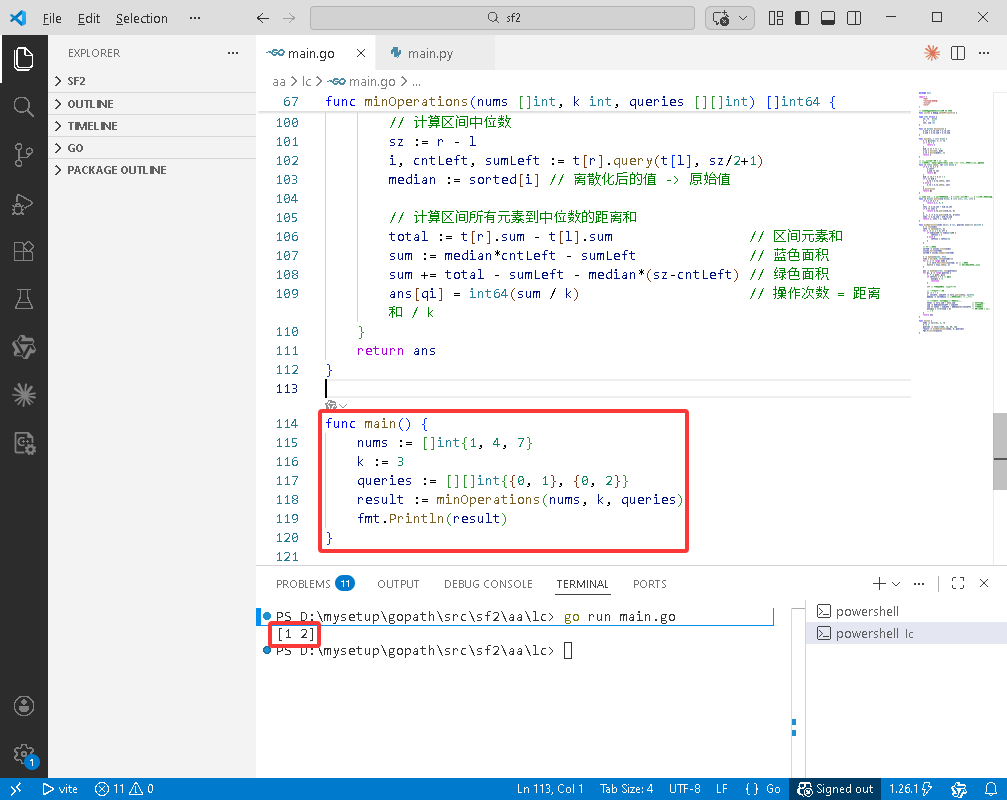Expand the GO section
The width and height of the screenshot is (1007, 800).
tap(152, 148)
